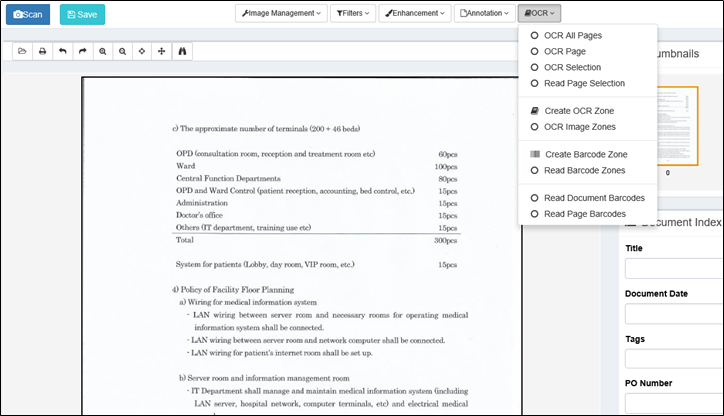724x416 pixels.
Task: Click the undo arrow icon
Action: coord(62,51)
